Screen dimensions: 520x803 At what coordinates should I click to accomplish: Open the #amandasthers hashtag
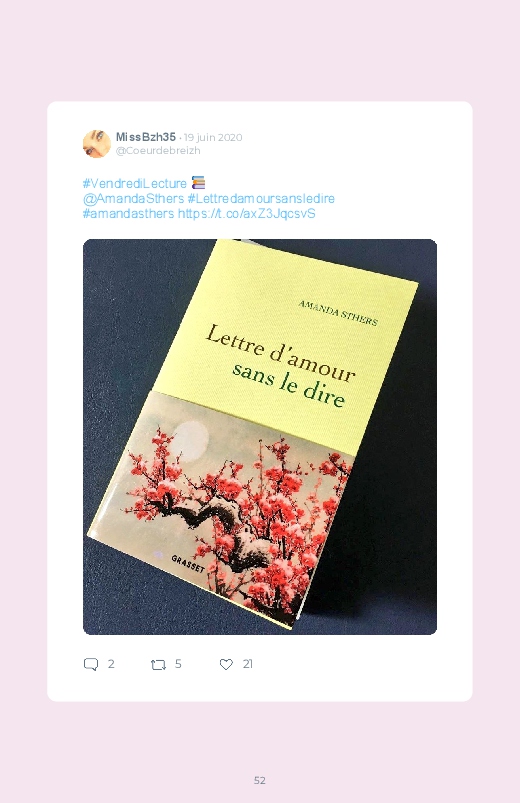coord(129,214)
